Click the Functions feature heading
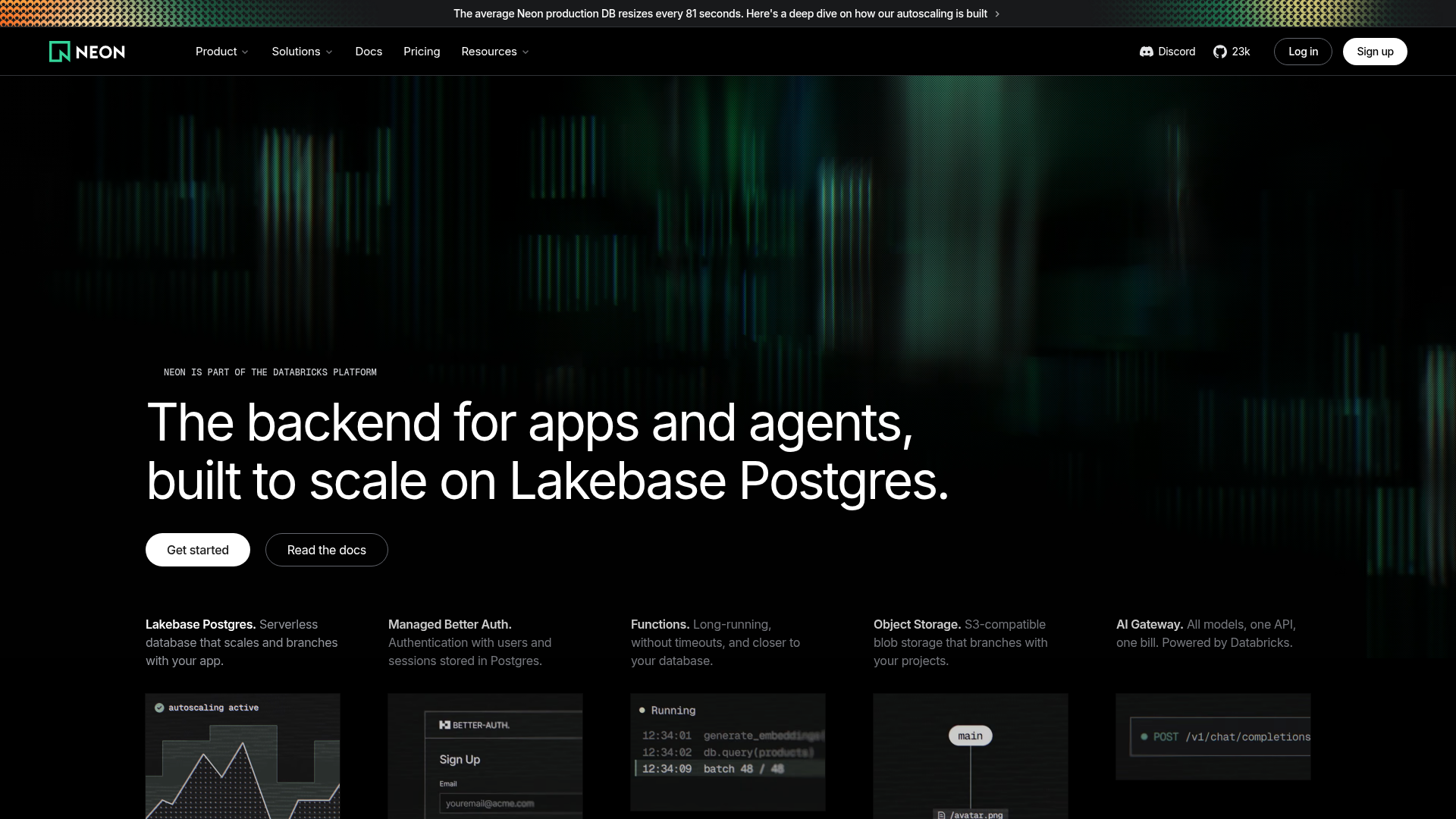The height and width of the screenshot is (819, 1456). pos(660,624)
